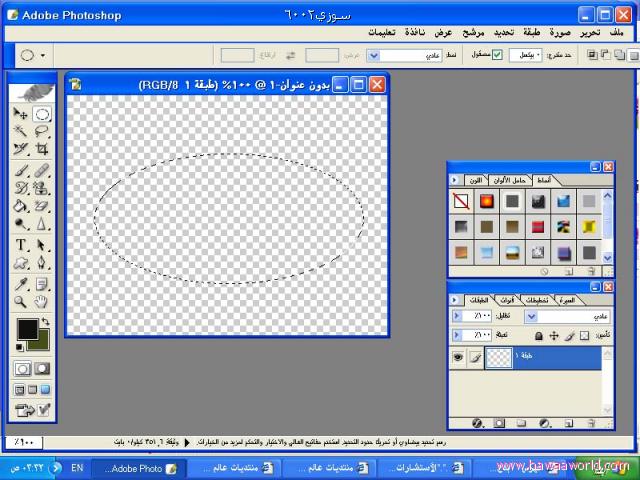This screenshot has height=480, width=640.
Task: Hide layer 1 using the eye icon
Action: 458,357
